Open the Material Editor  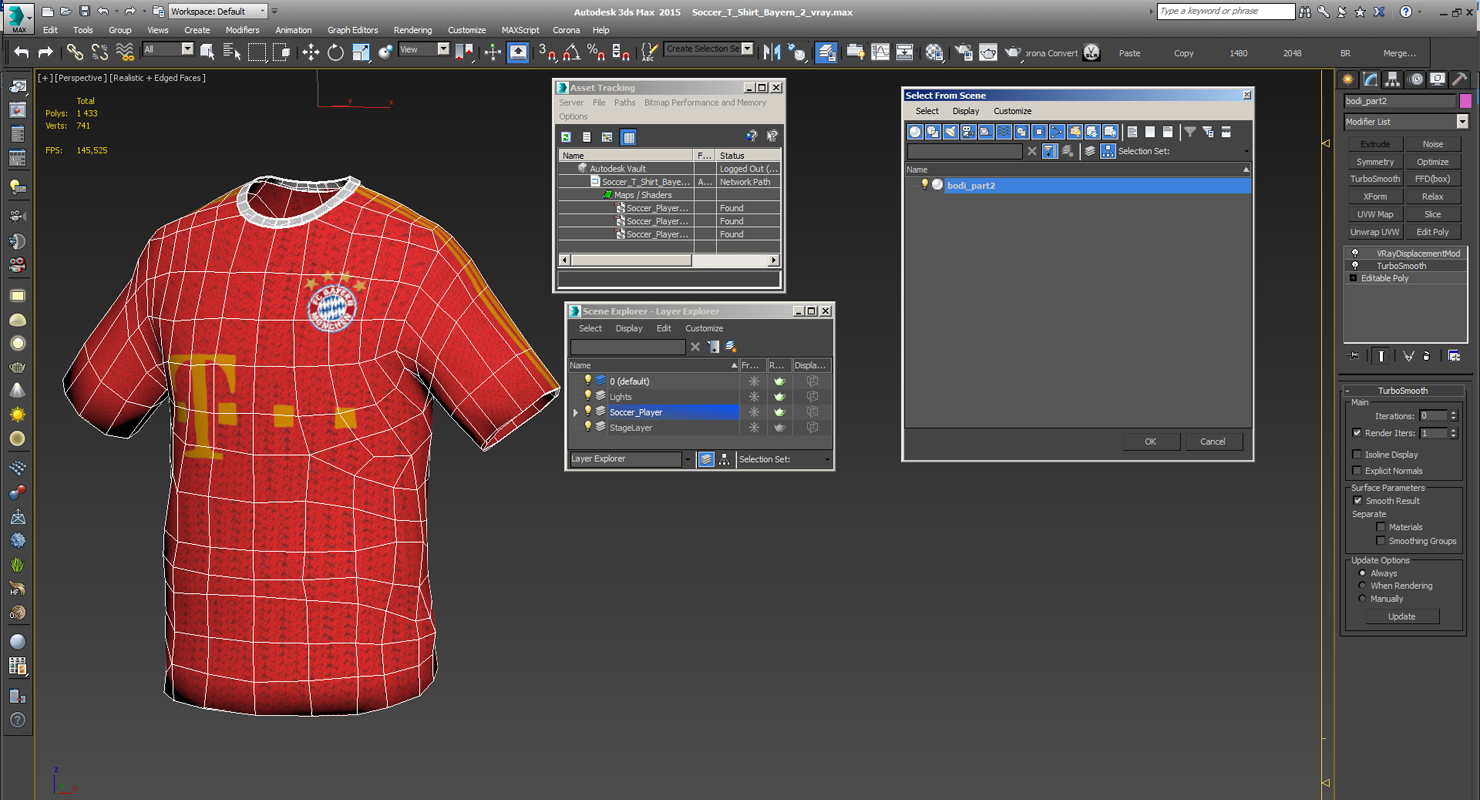[934, 52]
